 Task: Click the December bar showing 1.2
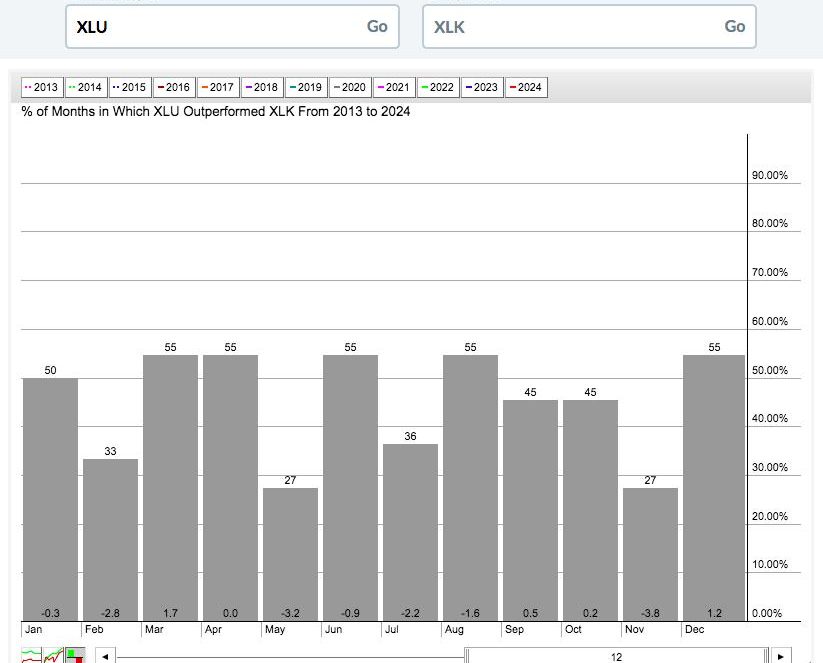714,488
